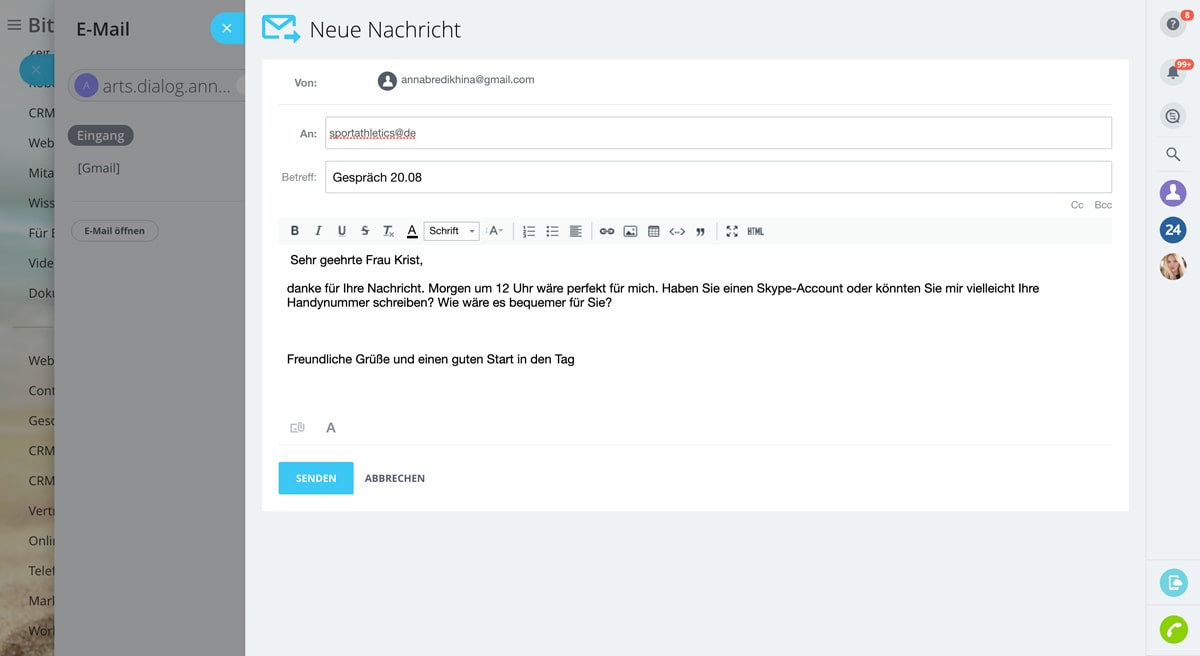Show the Cc field
Image resolution: width=1200 pixels, height=656 pixels.
[1077, 205]
